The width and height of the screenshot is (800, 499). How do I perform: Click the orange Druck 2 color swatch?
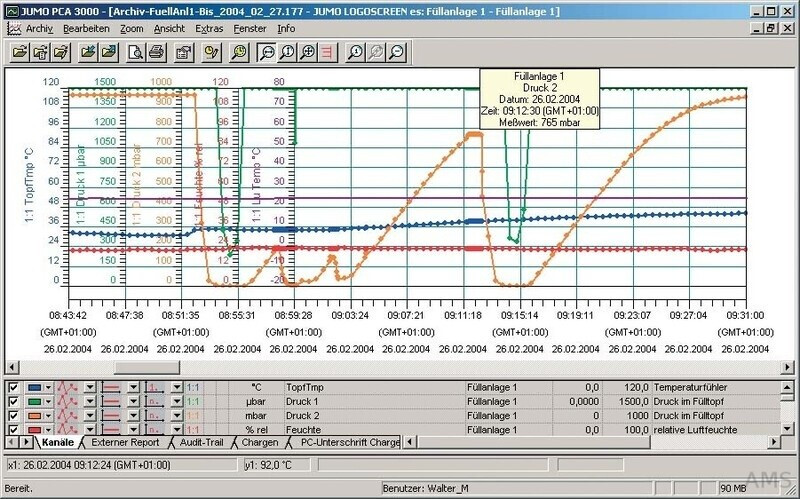point(34,416)
